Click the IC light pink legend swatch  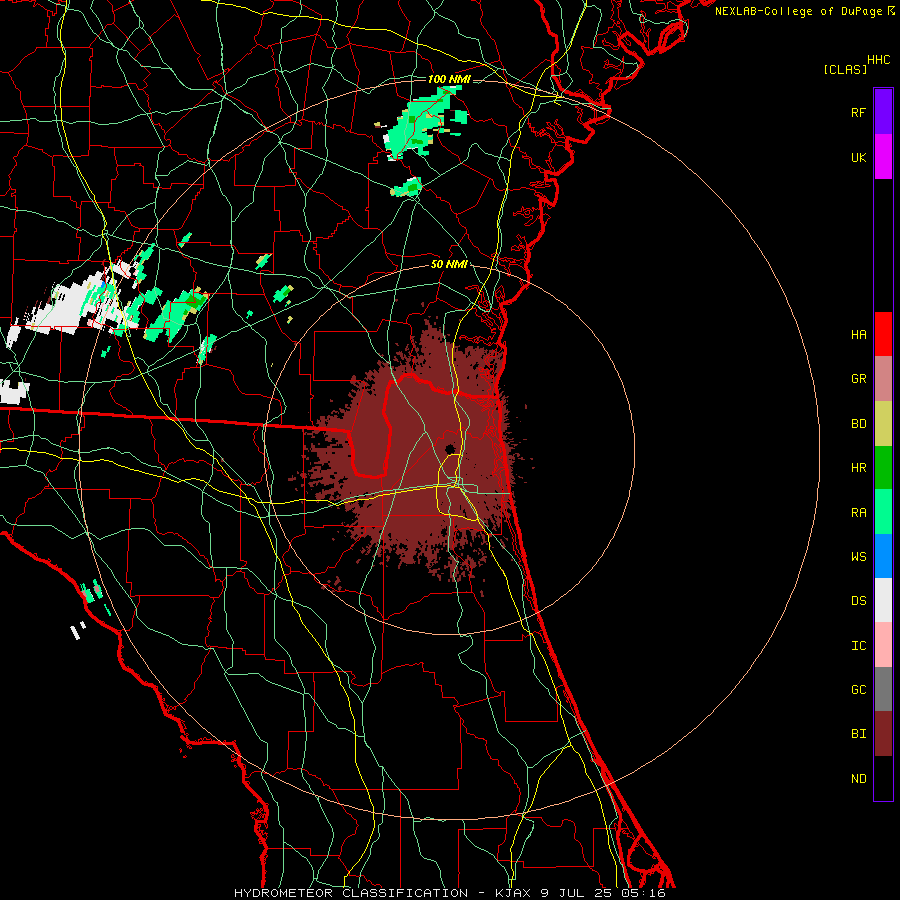click(x=883, y=645)
